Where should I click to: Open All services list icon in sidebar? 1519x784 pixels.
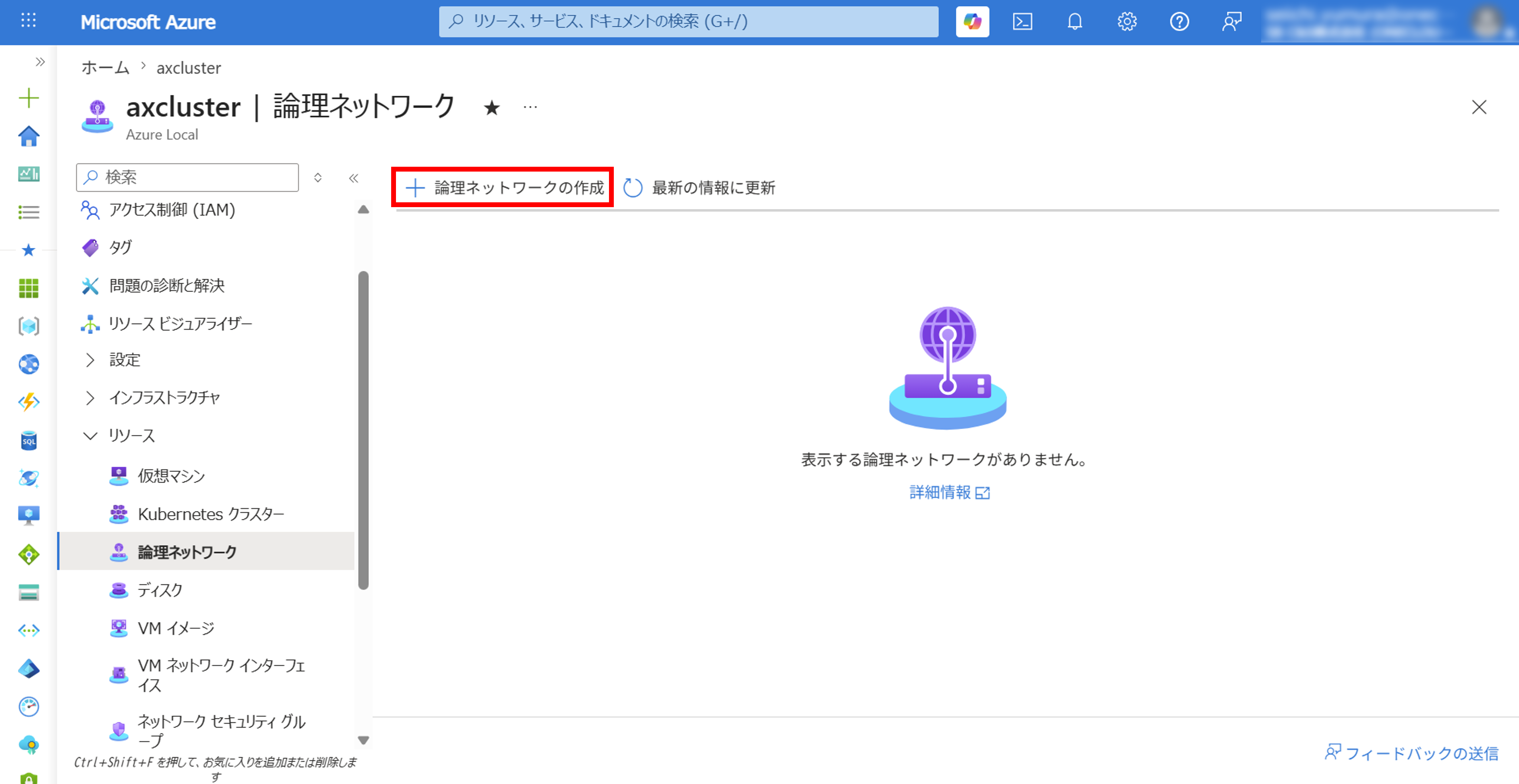click(28, 212)
